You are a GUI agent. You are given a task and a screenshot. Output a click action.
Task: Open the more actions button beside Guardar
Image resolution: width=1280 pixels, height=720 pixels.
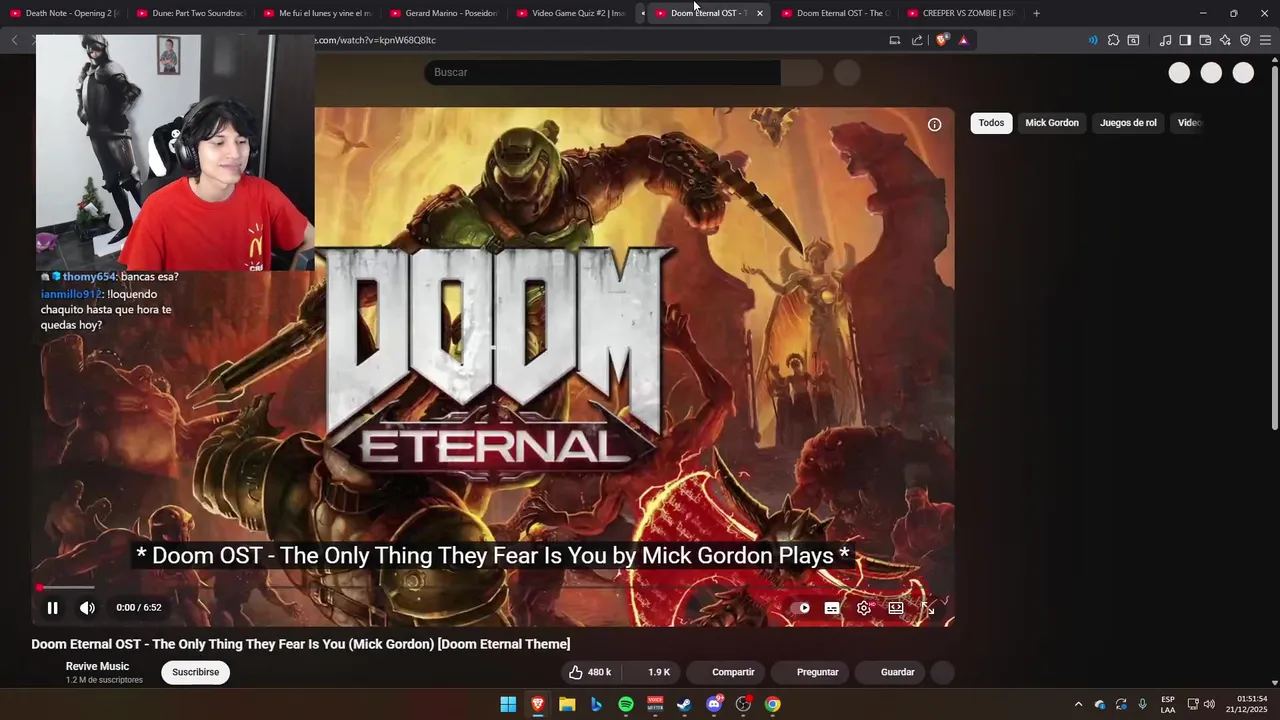[943, 672]
